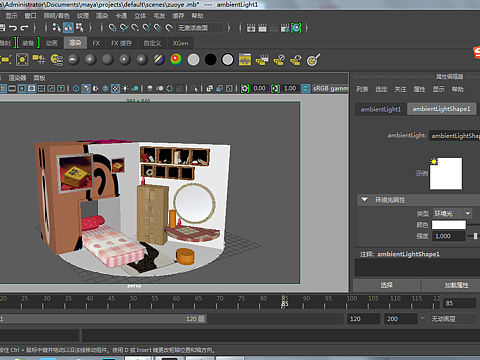480x360 pixels.
Task: Create ramp shader rainbow sphere icon
Action: [176, 60]
